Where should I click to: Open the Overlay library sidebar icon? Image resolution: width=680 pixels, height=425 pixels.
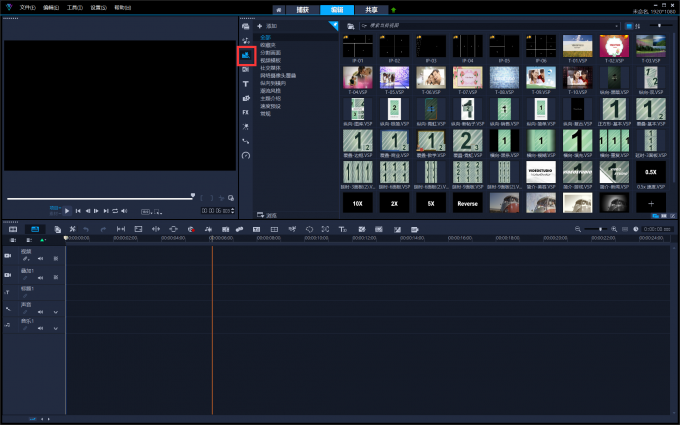tap(245, 98)
